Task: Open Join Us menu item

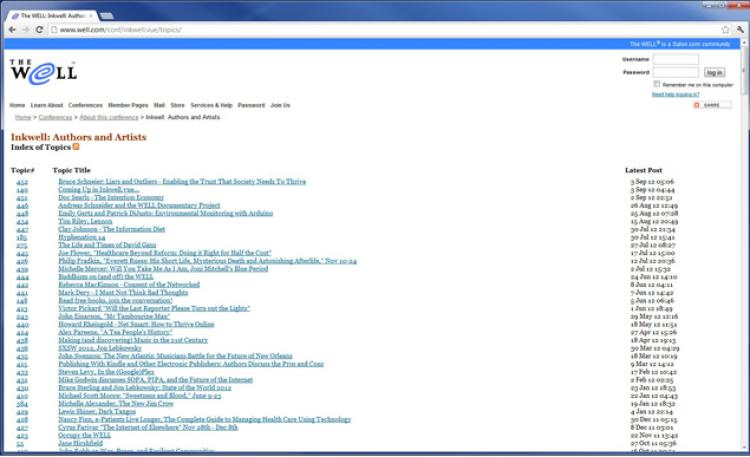Action: (x=280, y=105)
